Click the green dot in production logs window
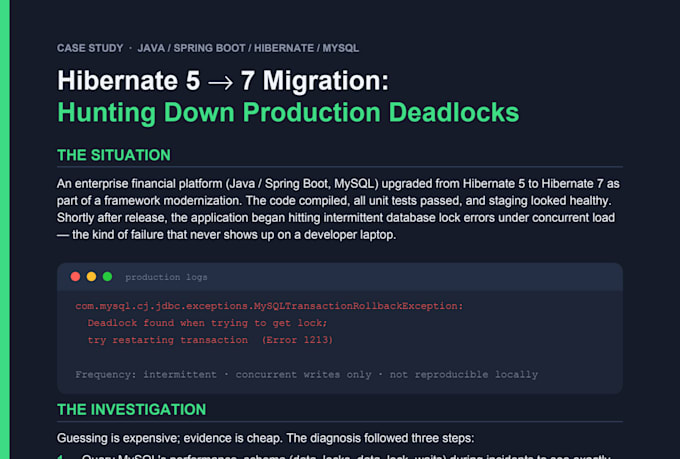 (x=108, y=277)
